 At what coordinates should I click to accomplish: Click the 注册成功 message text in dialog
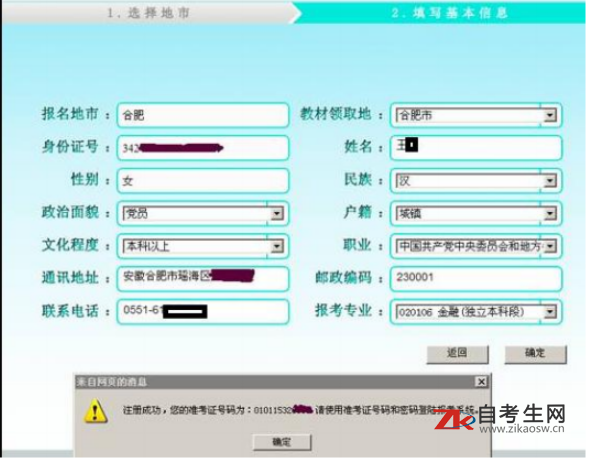[x=301, y=410]
